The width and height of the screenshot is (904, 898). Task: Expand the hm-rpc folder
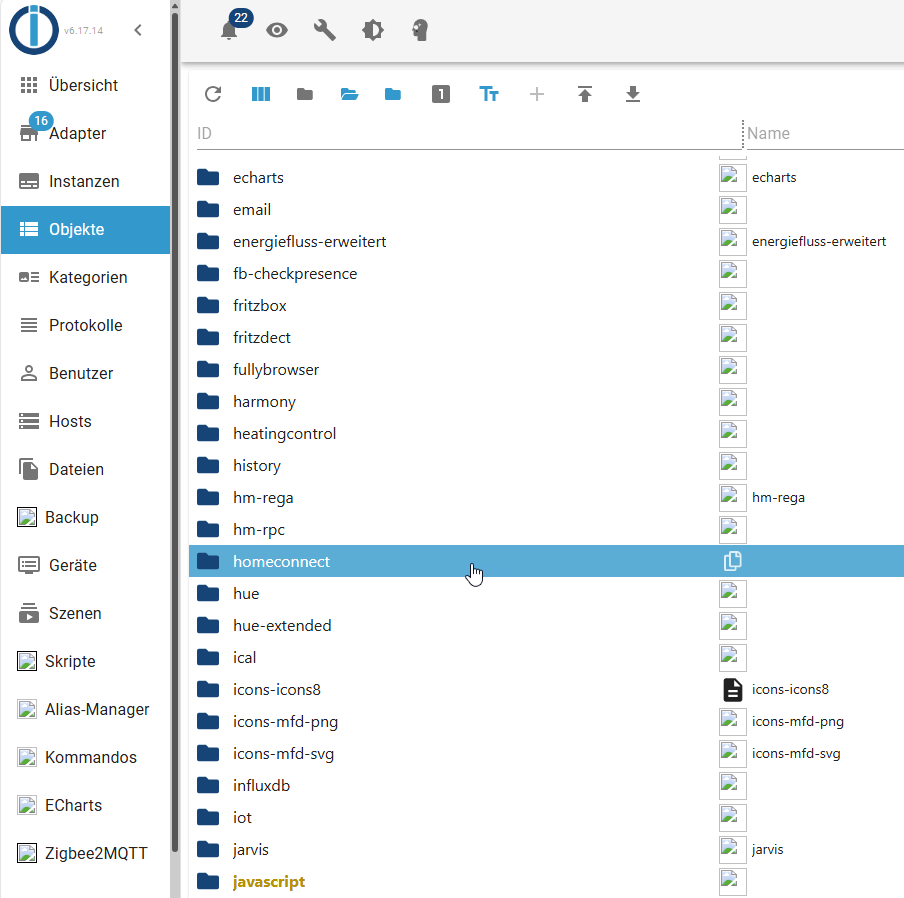[208, 530]
